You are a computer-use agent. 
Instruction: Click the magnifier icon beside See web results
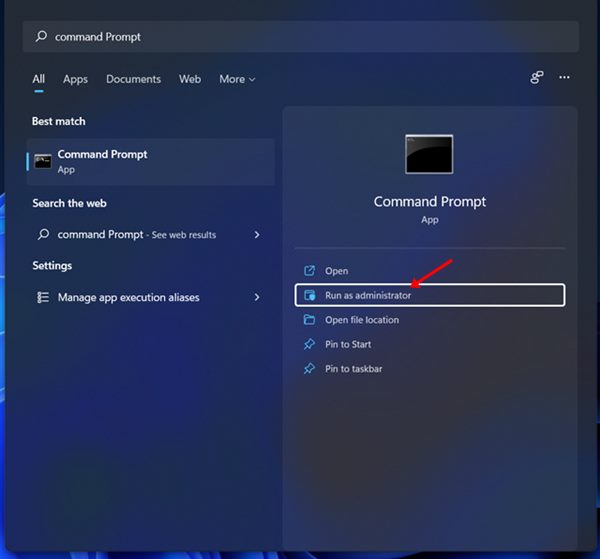[x=44, y=234]
